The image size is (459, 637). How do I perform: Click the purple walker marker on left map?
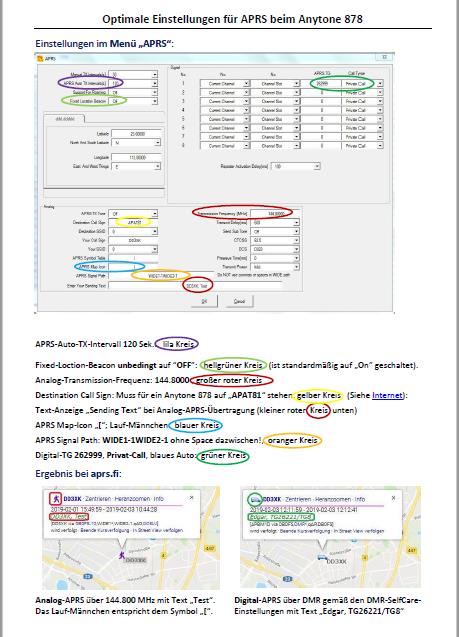(121, 555)
